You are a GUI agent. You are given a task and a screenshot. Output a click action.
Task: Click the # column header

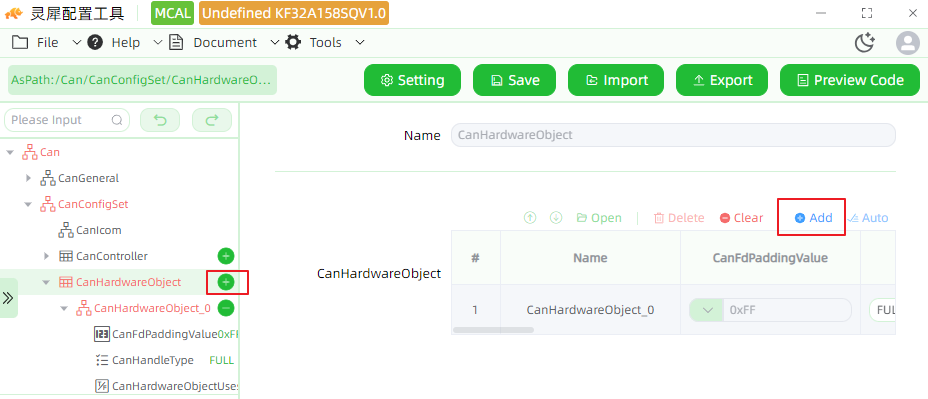click(x=475, y=258)
